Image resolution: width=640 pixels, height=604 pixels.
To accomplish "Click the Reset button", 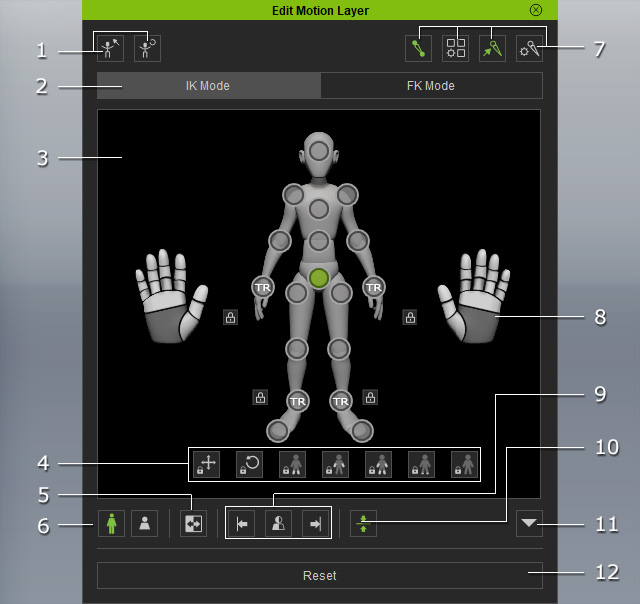I will coord(320,575).
